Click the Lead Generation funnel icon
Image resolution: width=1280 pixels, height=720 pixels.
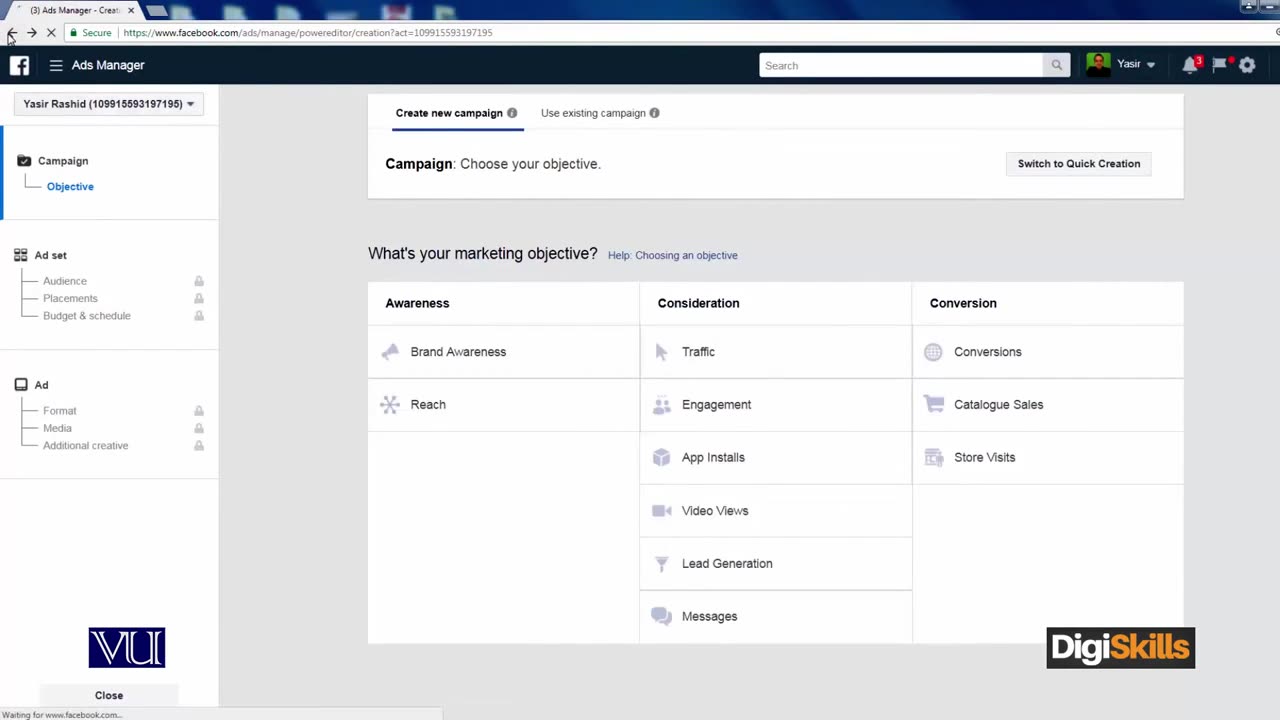coord(661,564)
